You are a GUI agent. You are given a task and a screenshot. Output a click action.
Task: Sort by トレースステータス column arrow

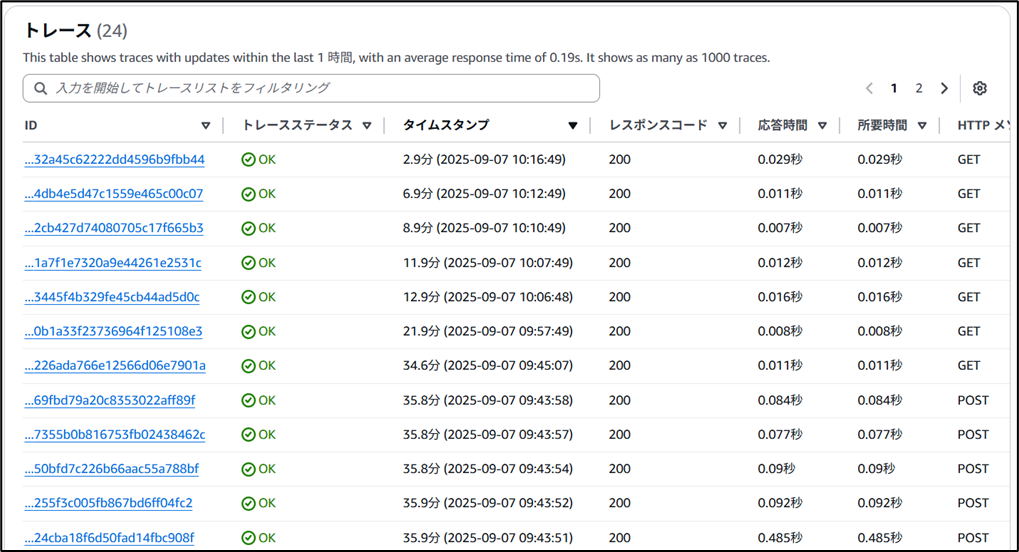point(367,126)
